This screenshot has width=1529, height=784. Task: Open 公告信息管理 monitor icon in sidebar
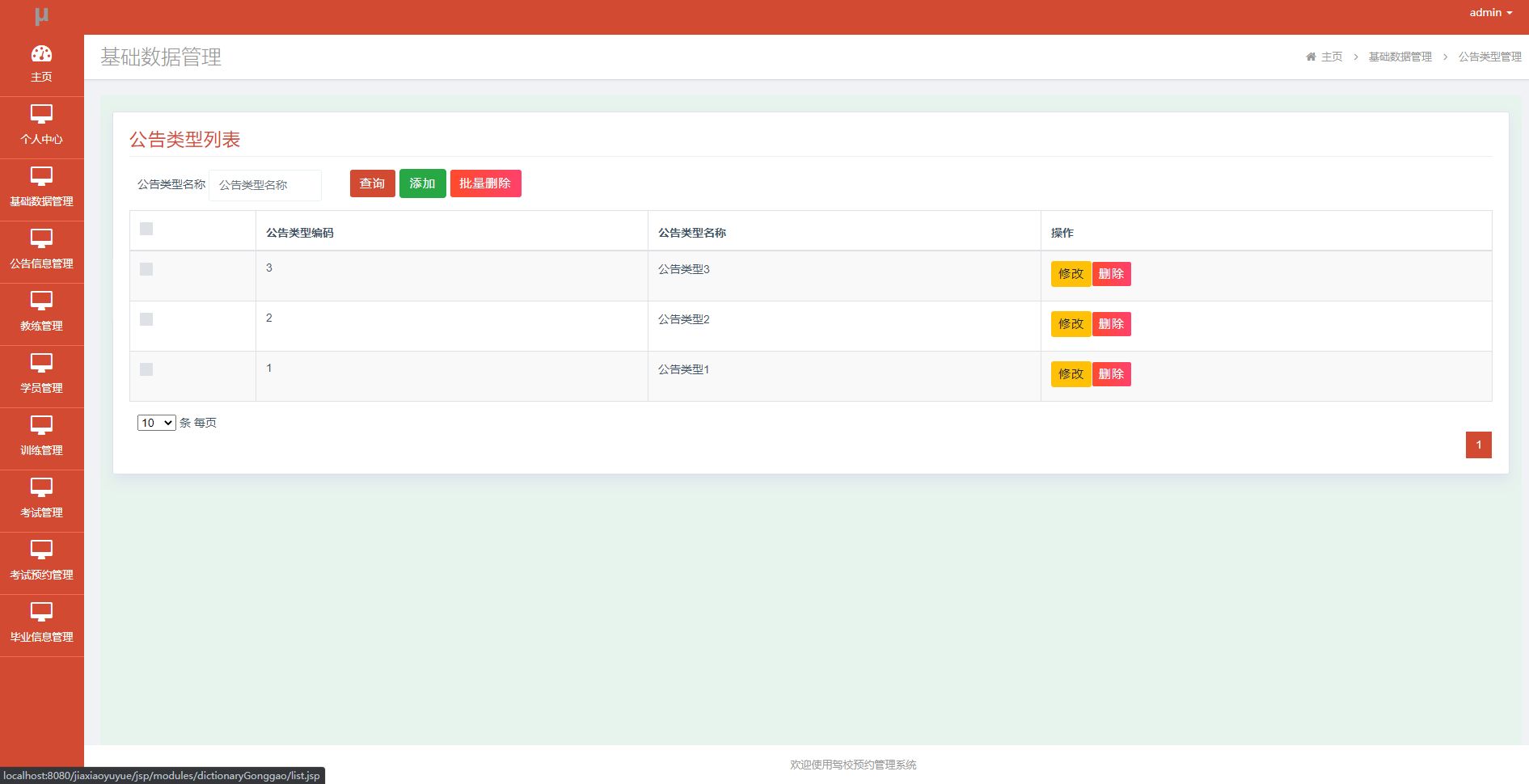pyautogui.click(x=41, y=238)
